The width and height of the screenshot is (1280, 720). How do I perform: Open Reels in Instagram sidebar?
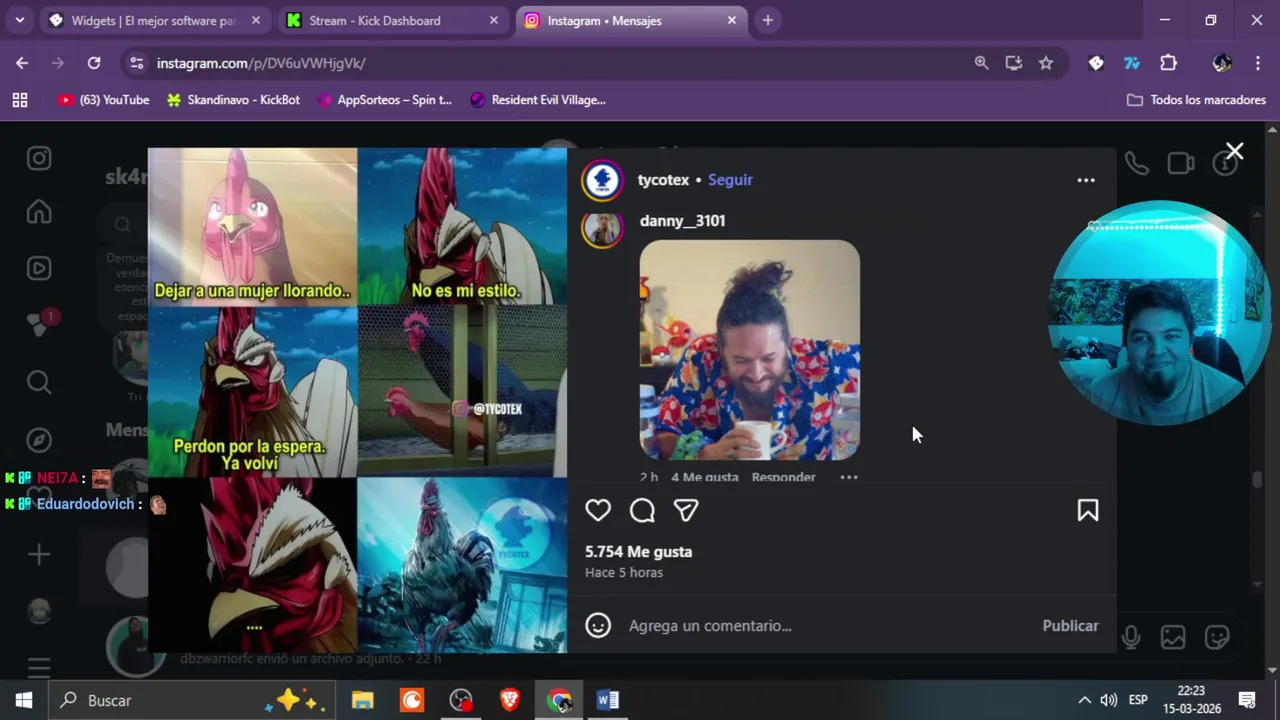click(x=39, y=268)
